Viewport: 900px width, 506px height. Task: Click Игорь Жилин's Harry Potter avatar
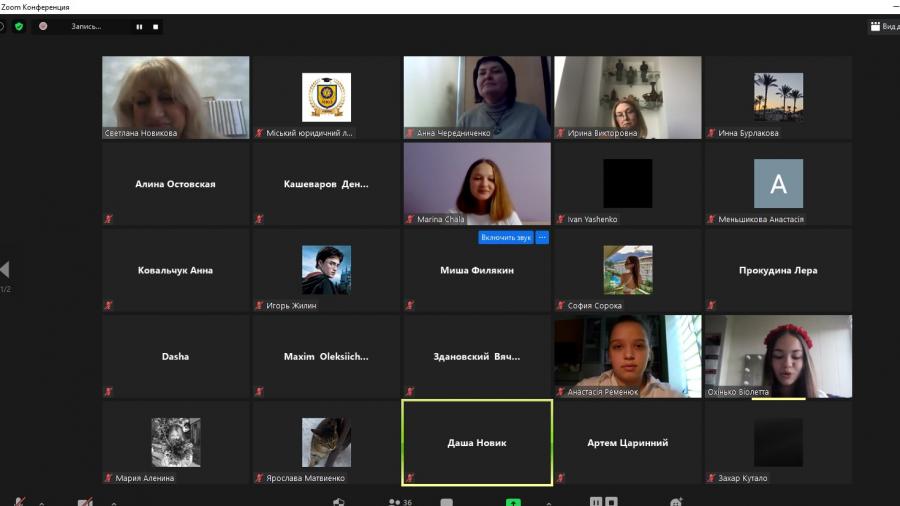(326, 270)
